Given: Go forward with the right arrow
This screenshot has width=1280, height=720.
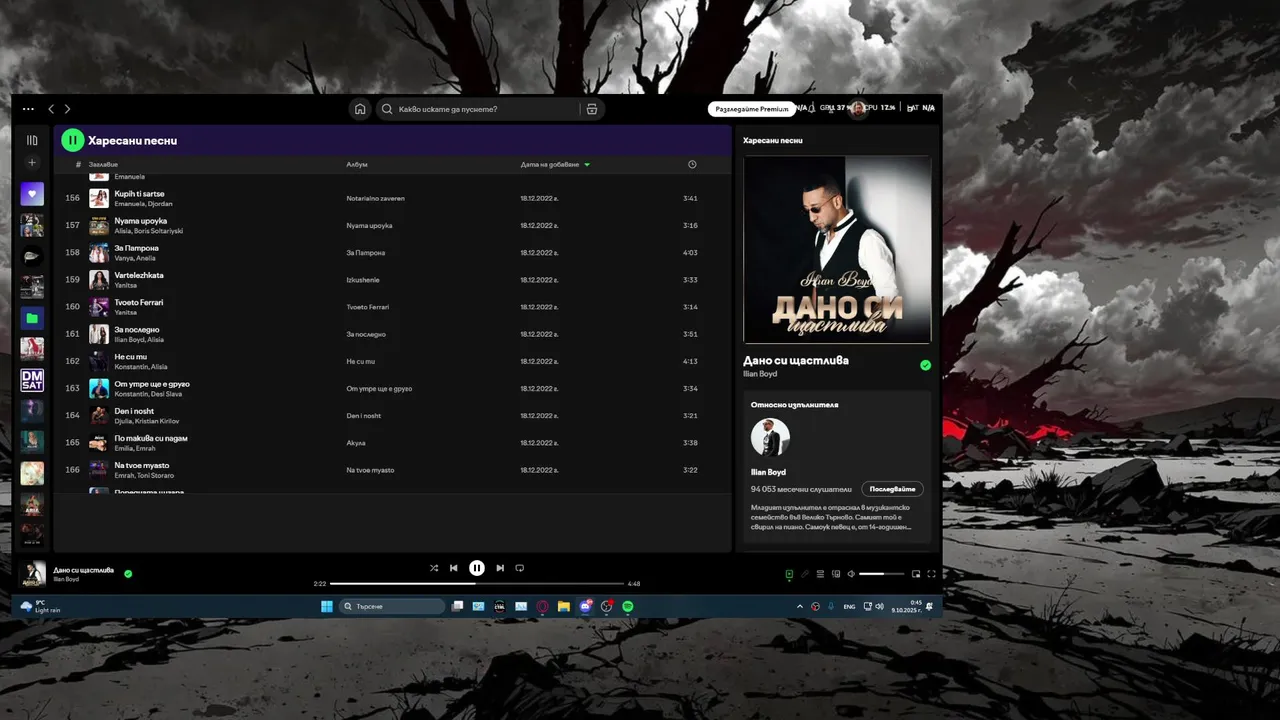Looking at the screenshot, I should click(x=67, y=109).
